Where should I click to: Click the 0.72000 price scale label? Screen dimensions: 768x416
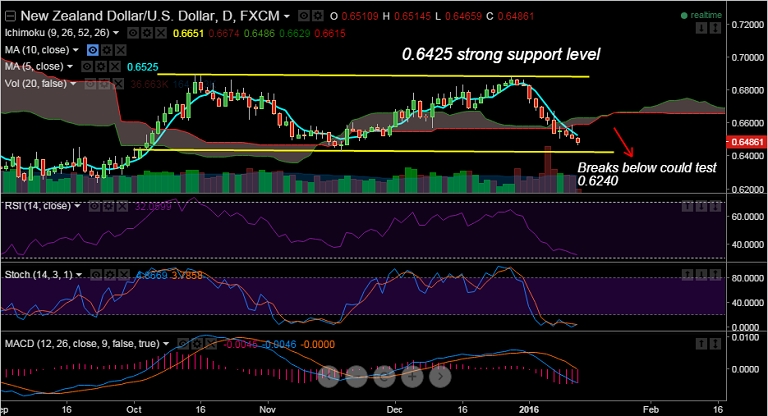(747, 24)
